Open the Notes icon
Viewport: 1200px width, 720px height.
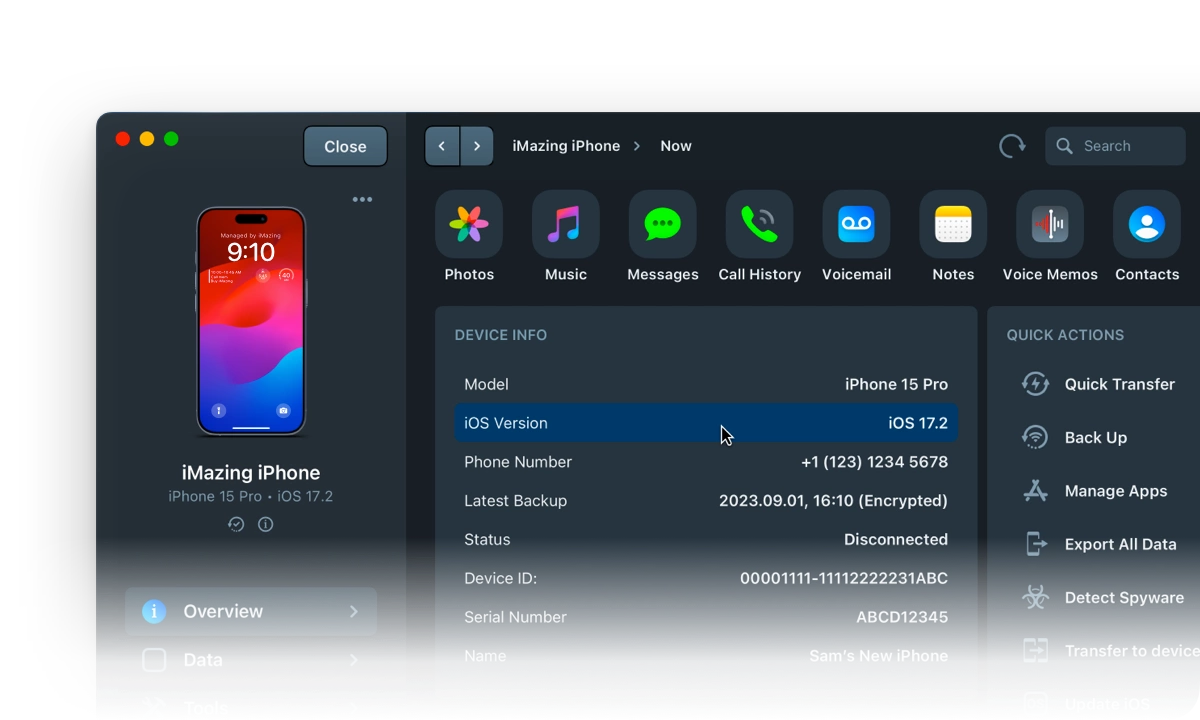(x=953, y=225)
